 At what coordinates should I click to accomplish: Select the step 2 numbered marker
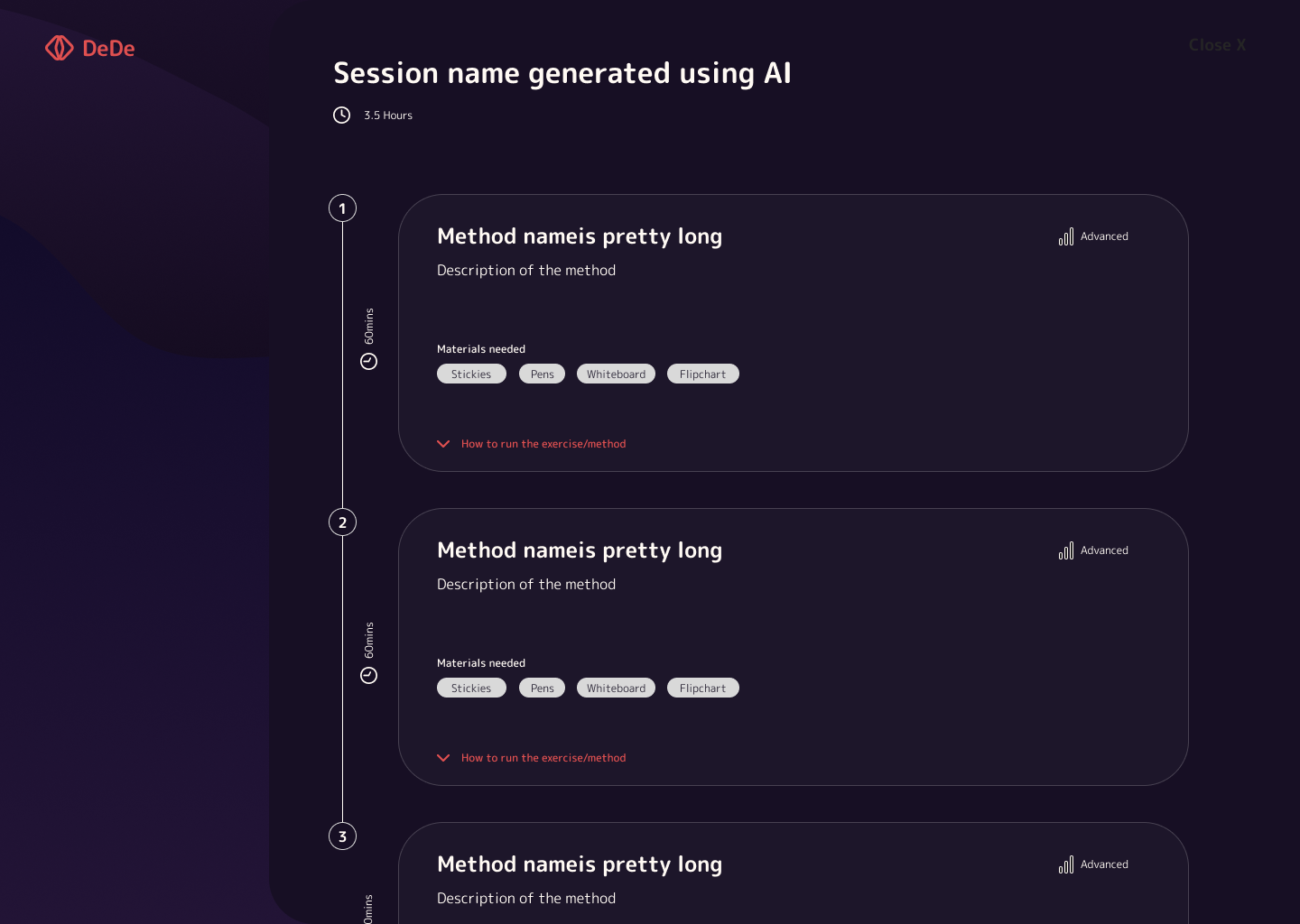point(342,522)
